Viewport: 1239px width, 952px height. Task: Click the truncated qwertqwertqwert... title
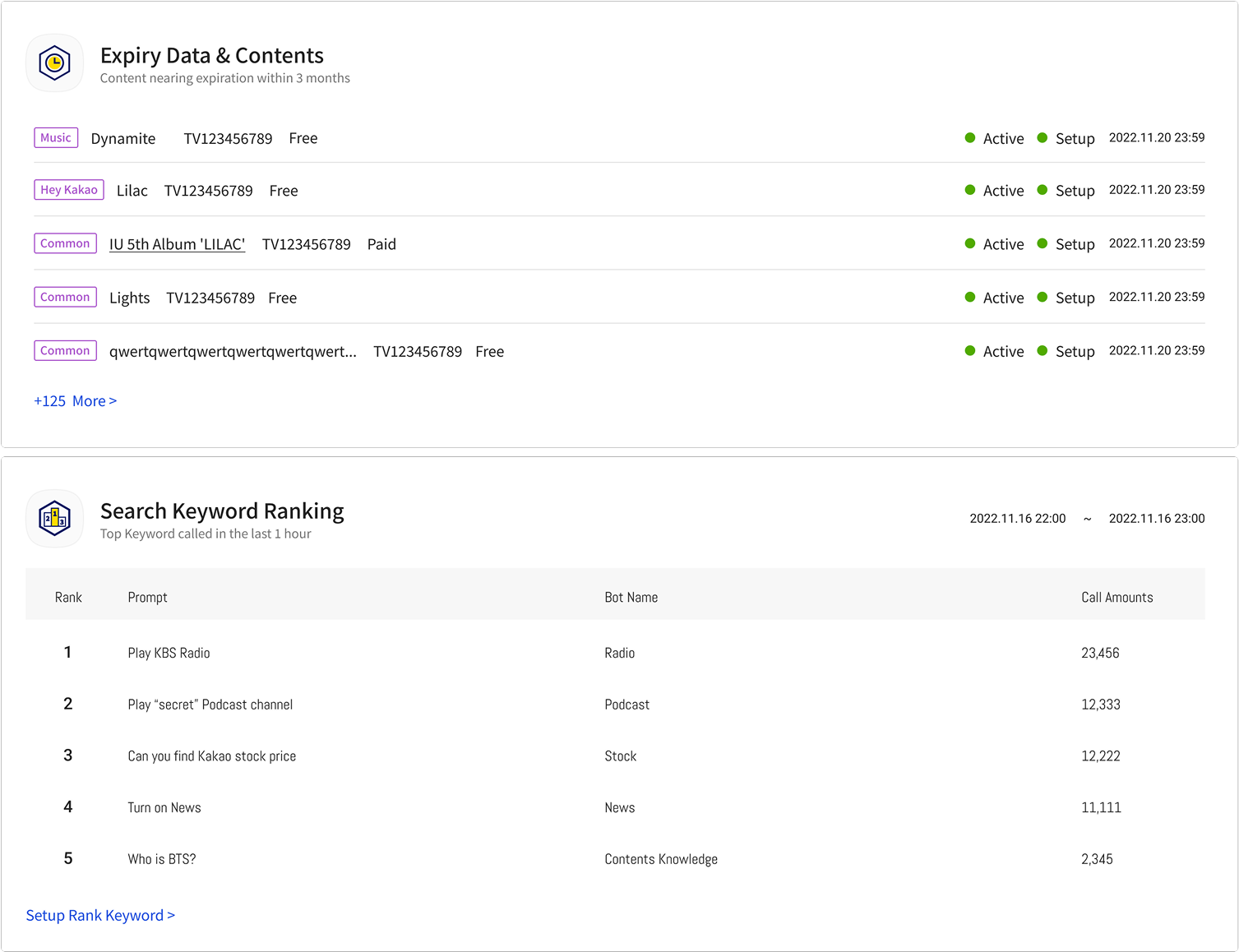coord(233,352)
